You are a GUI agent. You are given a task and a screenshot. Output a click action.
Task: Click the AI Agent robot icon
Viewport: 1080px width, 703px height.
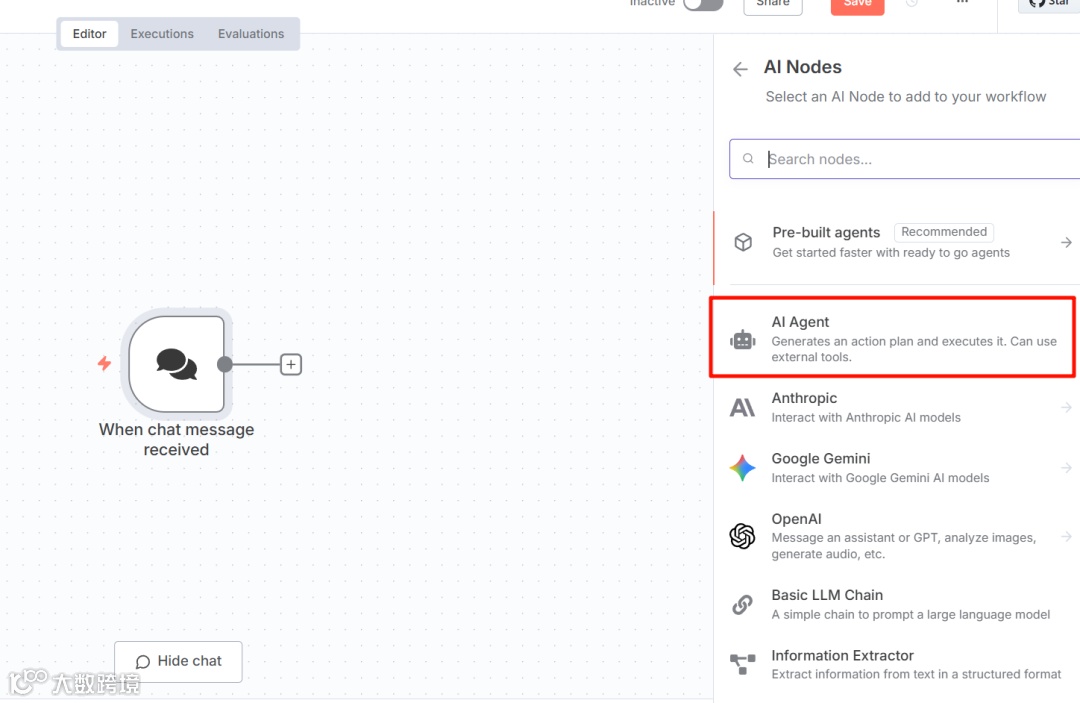[742, 340]
